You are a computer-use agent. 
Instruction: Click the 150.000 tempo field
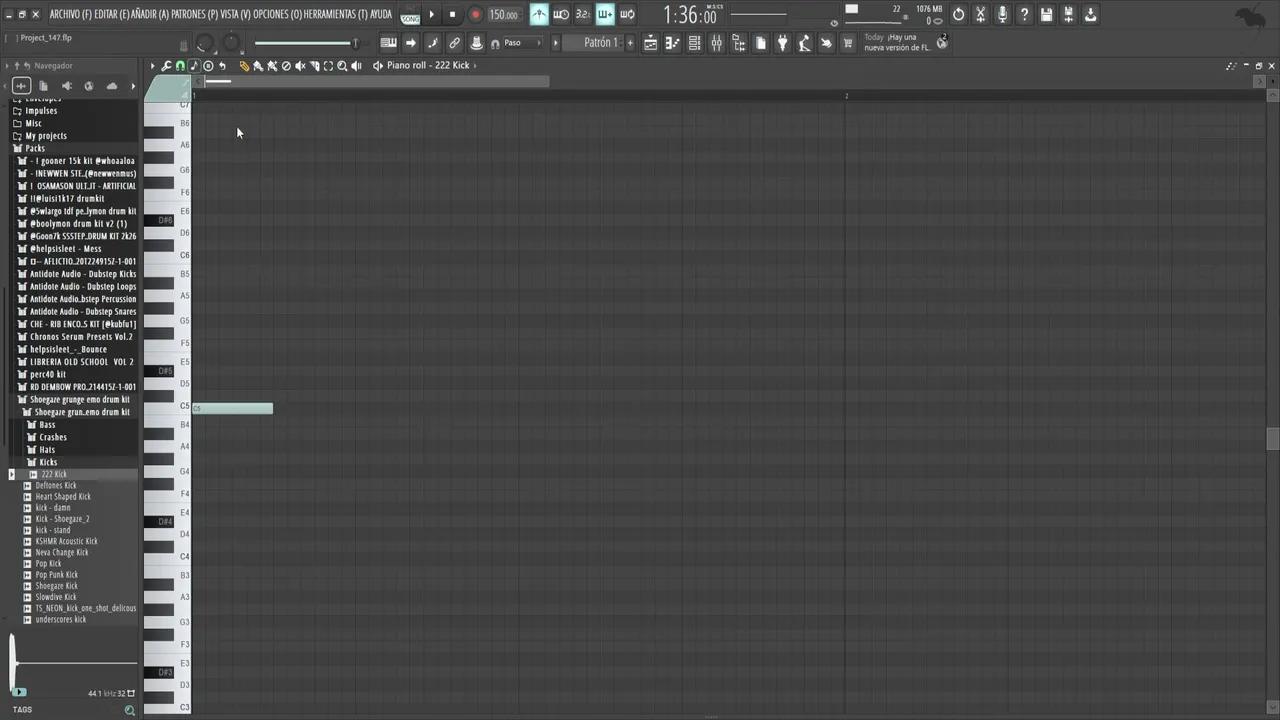pyautogui.click(x=503, y=15)
